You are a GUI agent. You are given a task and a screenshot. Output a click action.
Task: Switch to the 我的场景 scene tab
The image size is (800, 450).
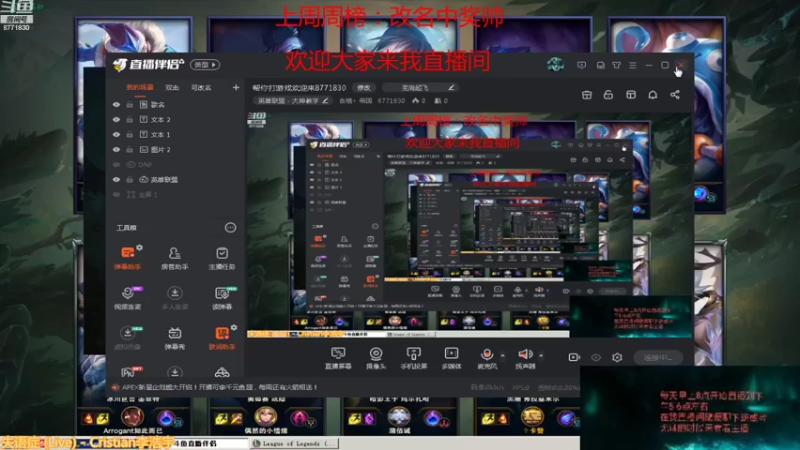click(x=140, y=87)
